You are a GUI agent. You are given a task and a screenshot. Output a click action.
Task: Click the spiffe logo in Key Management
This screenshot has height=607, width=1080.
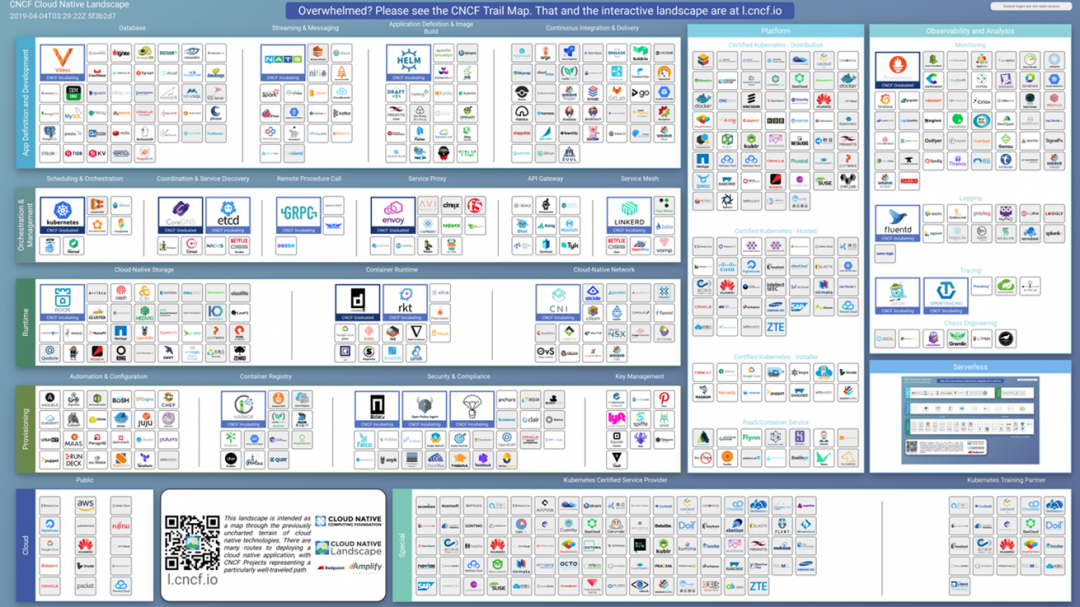point(641,418)
